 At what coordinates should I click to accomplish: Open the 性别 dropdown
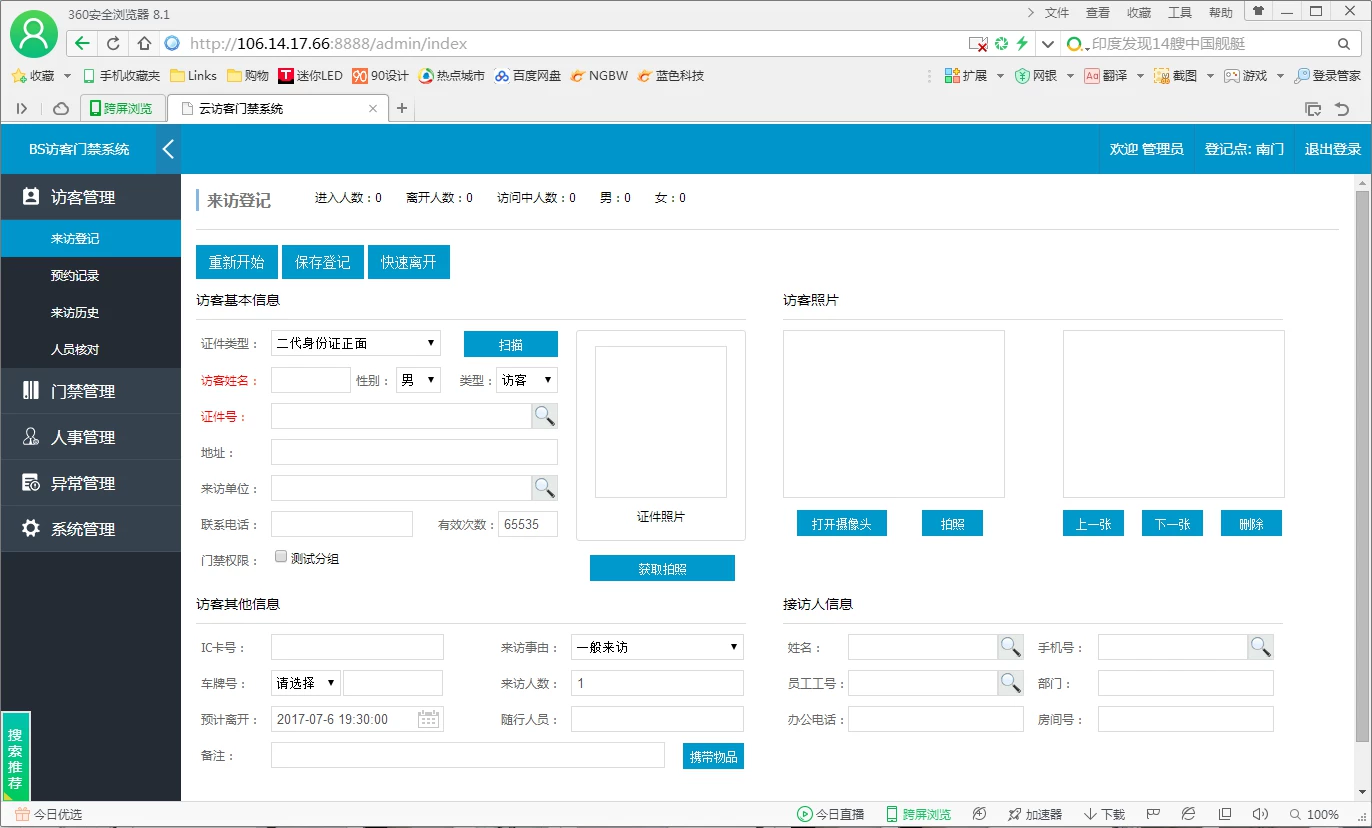pos(418,380)
